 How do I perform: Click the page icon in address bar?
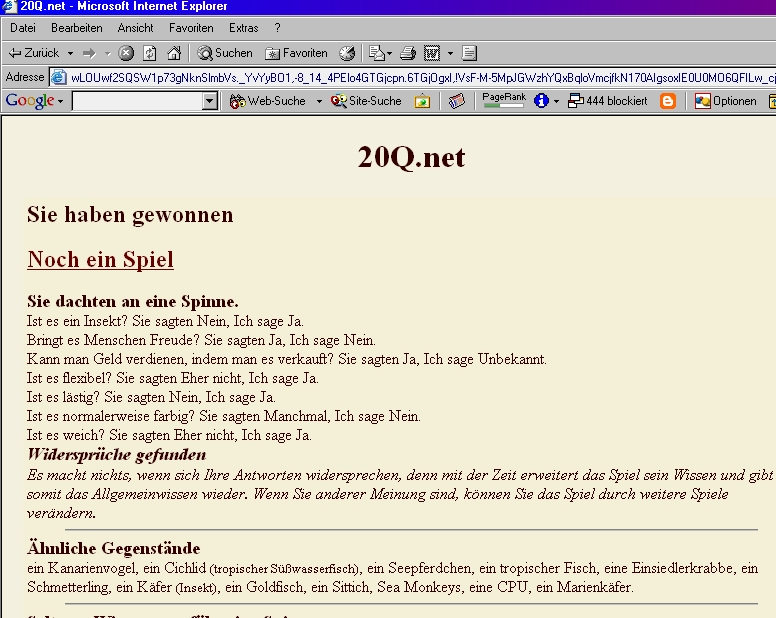click(59, 77)
